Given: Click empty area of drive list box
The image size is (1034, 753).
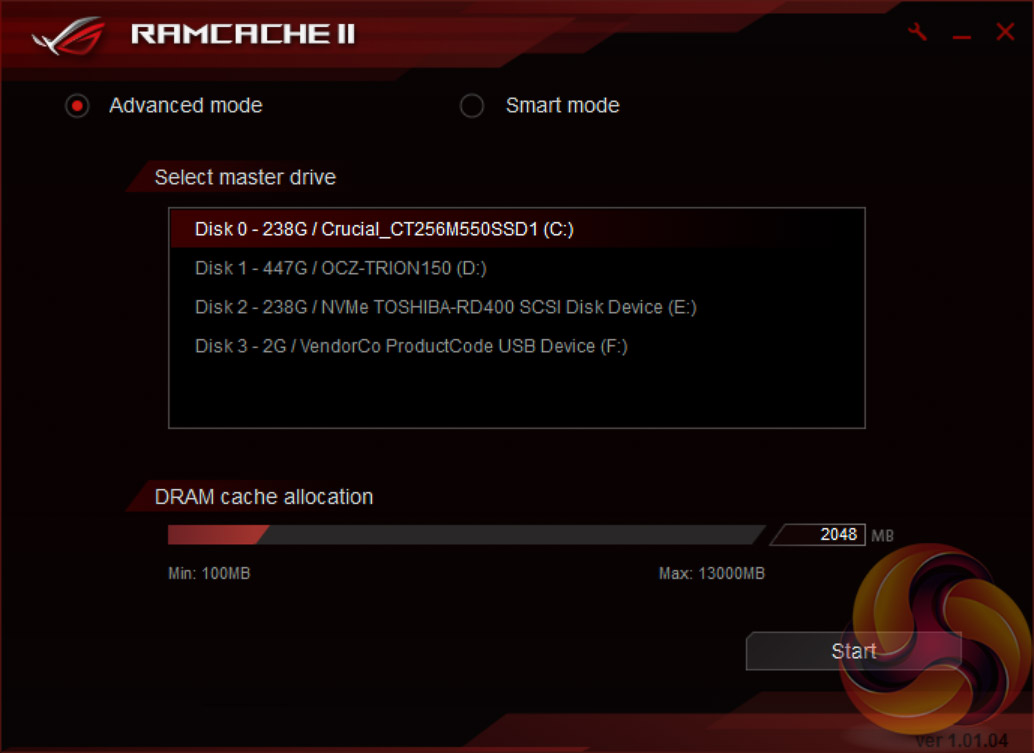Looking at the screenshot, I should (517, 396).
